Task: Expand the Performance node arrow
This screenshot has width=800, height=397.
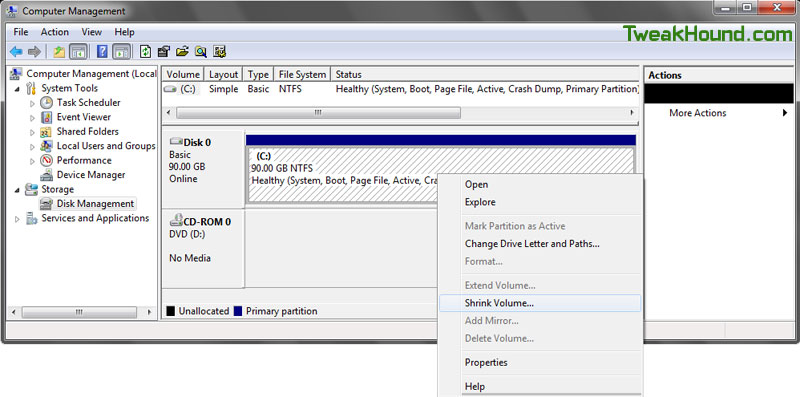Action: pos(32,161)
